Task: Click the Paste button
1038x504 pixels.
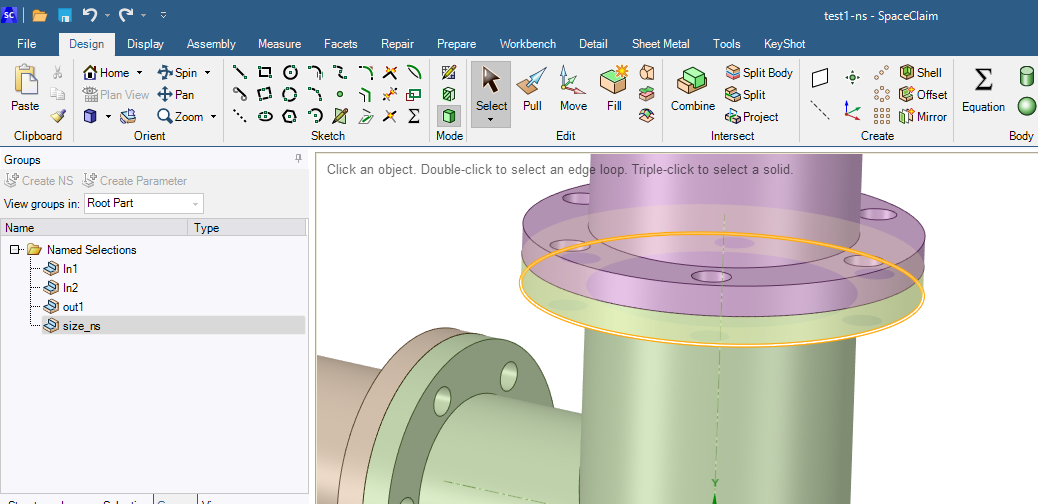Action: pyautogui.click(x=25, y=89)
